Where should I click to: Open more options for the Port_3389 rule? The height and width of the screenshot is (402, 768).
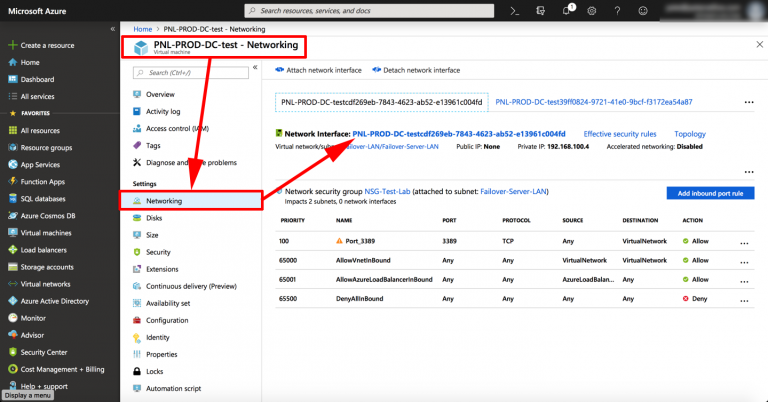pyautogui.click(x=744, y=242)
